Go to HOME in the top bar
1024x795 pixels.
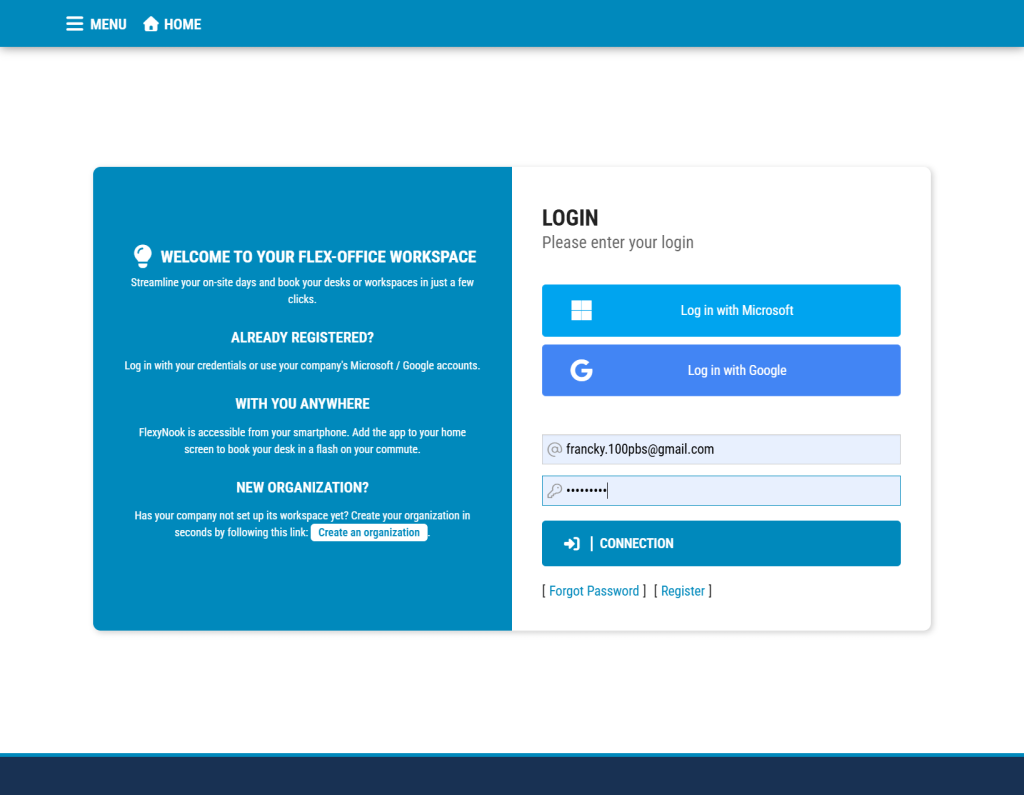click(x=182, y=24)
